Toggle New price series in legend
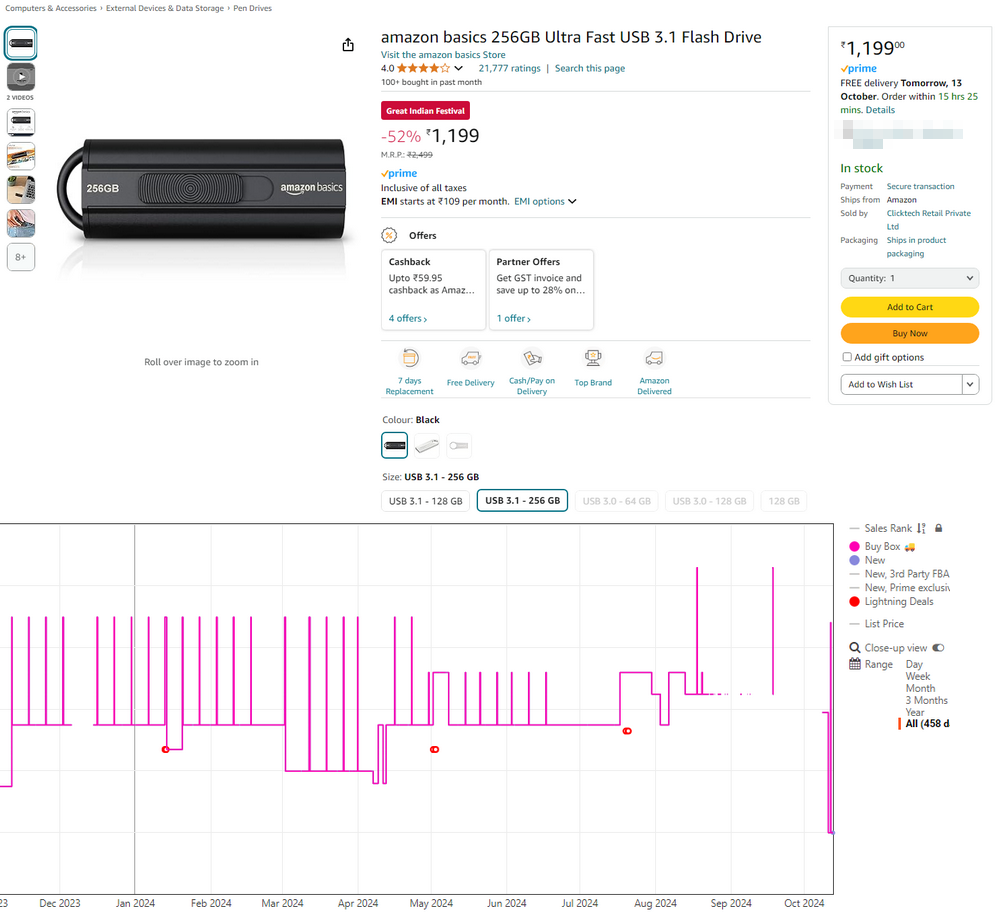Screen dimensions: 998x913 click(868, 560)
